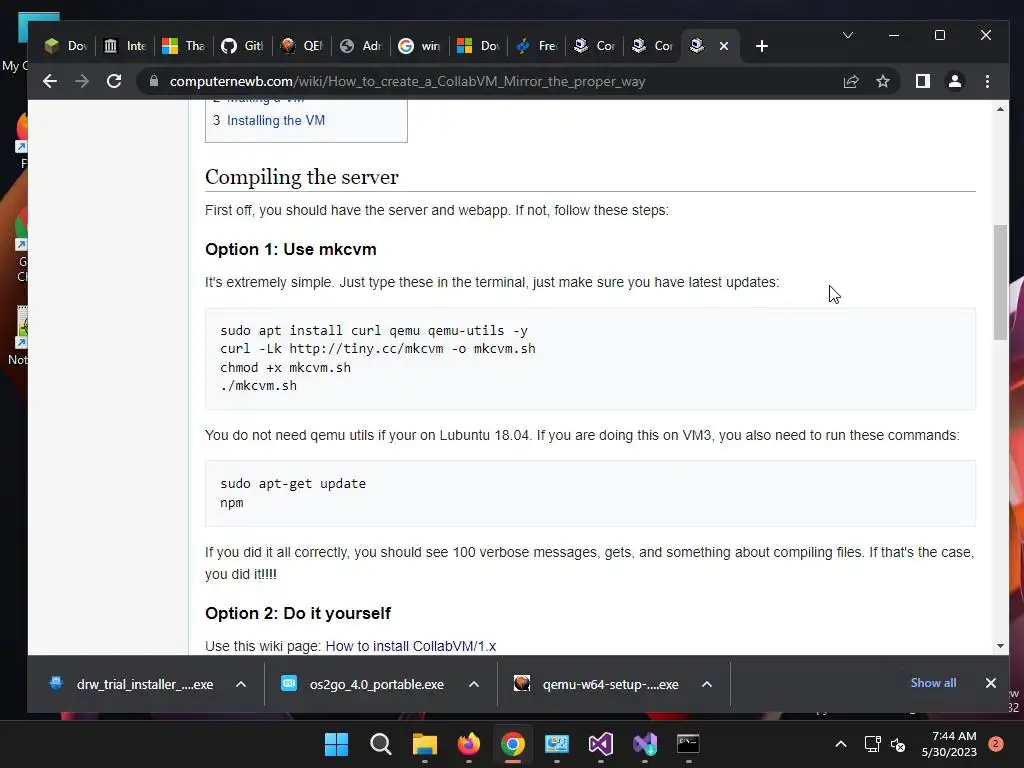Open the notification count badge
The height and width of the screenshot is (768, 1024).
click(995, 744)
